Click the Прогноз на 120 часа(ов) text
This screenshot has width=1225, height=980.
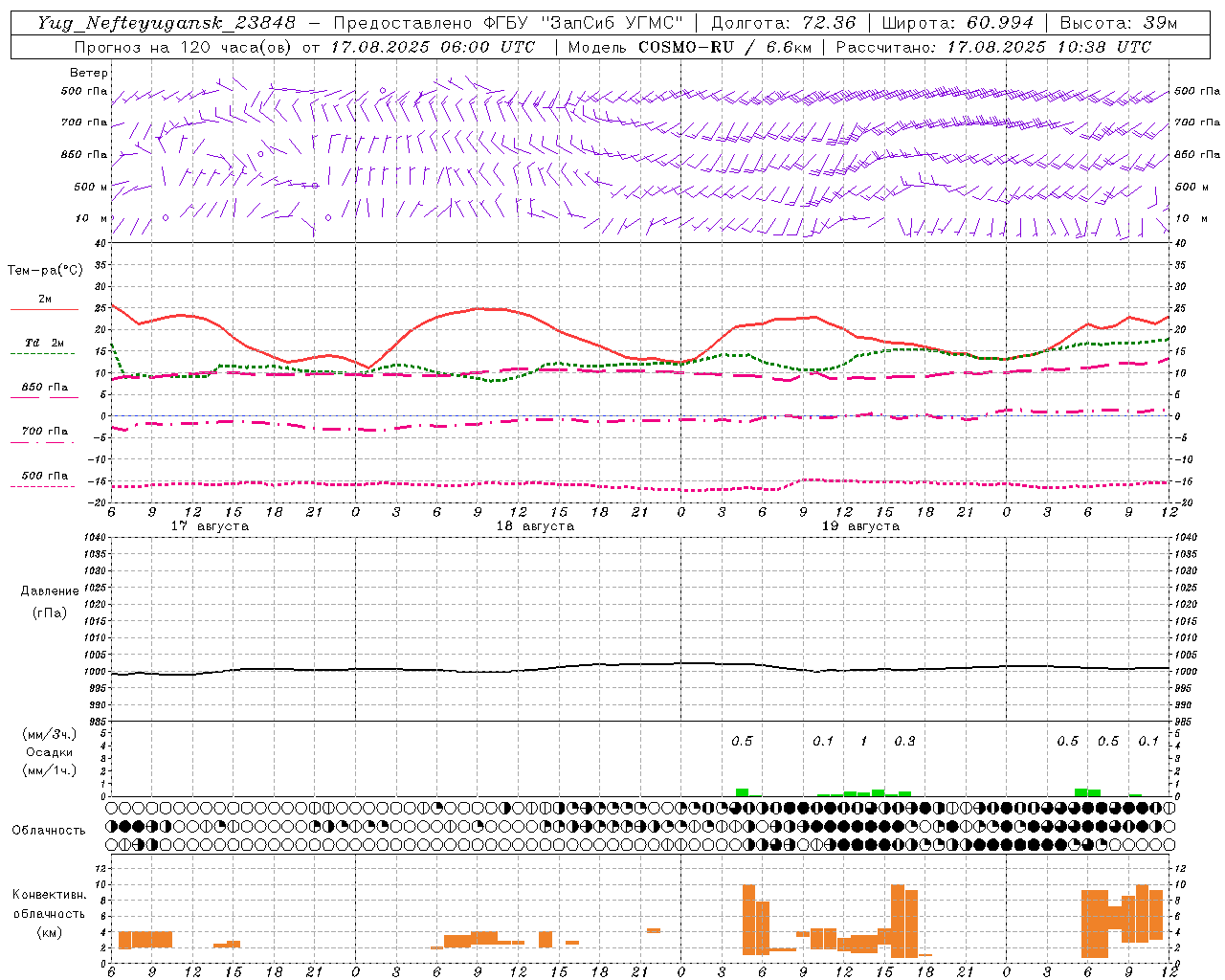click(x=185, y=47)
